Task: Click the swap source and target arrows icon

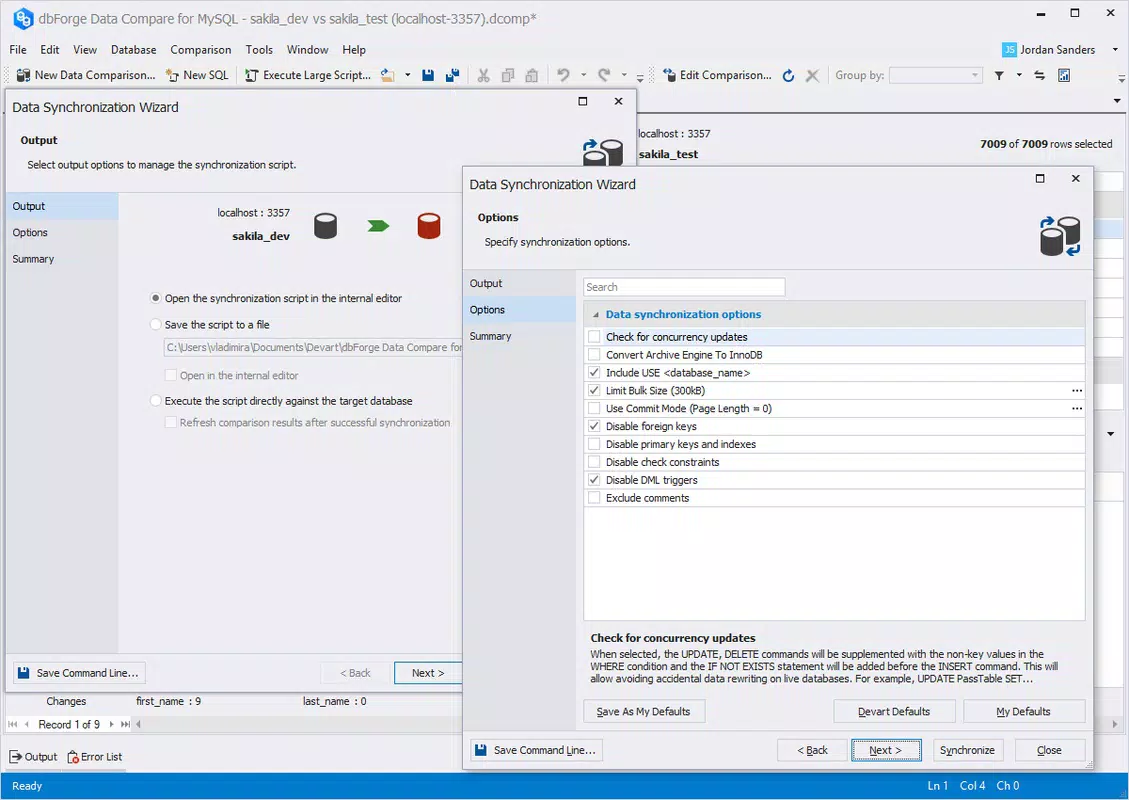Action: (x=1040, y=75)
